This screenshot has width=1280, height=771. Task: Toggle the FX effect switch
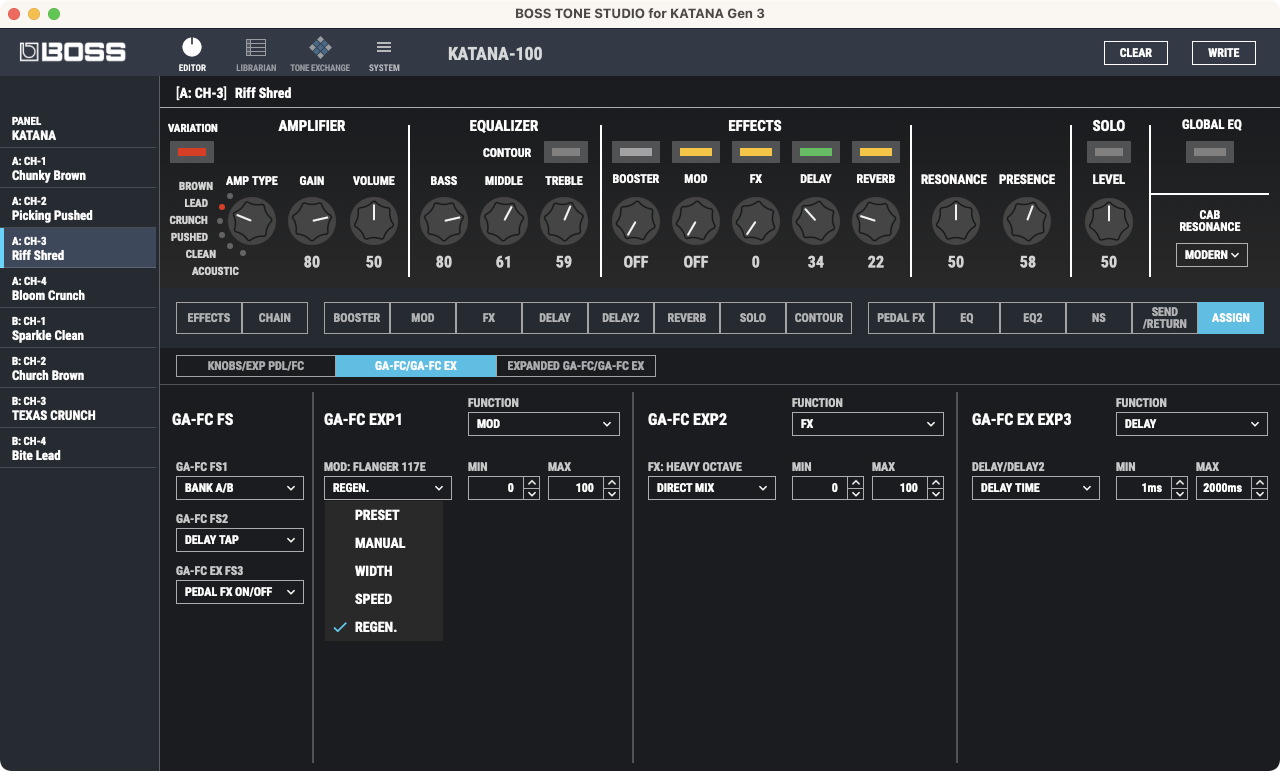756,152
